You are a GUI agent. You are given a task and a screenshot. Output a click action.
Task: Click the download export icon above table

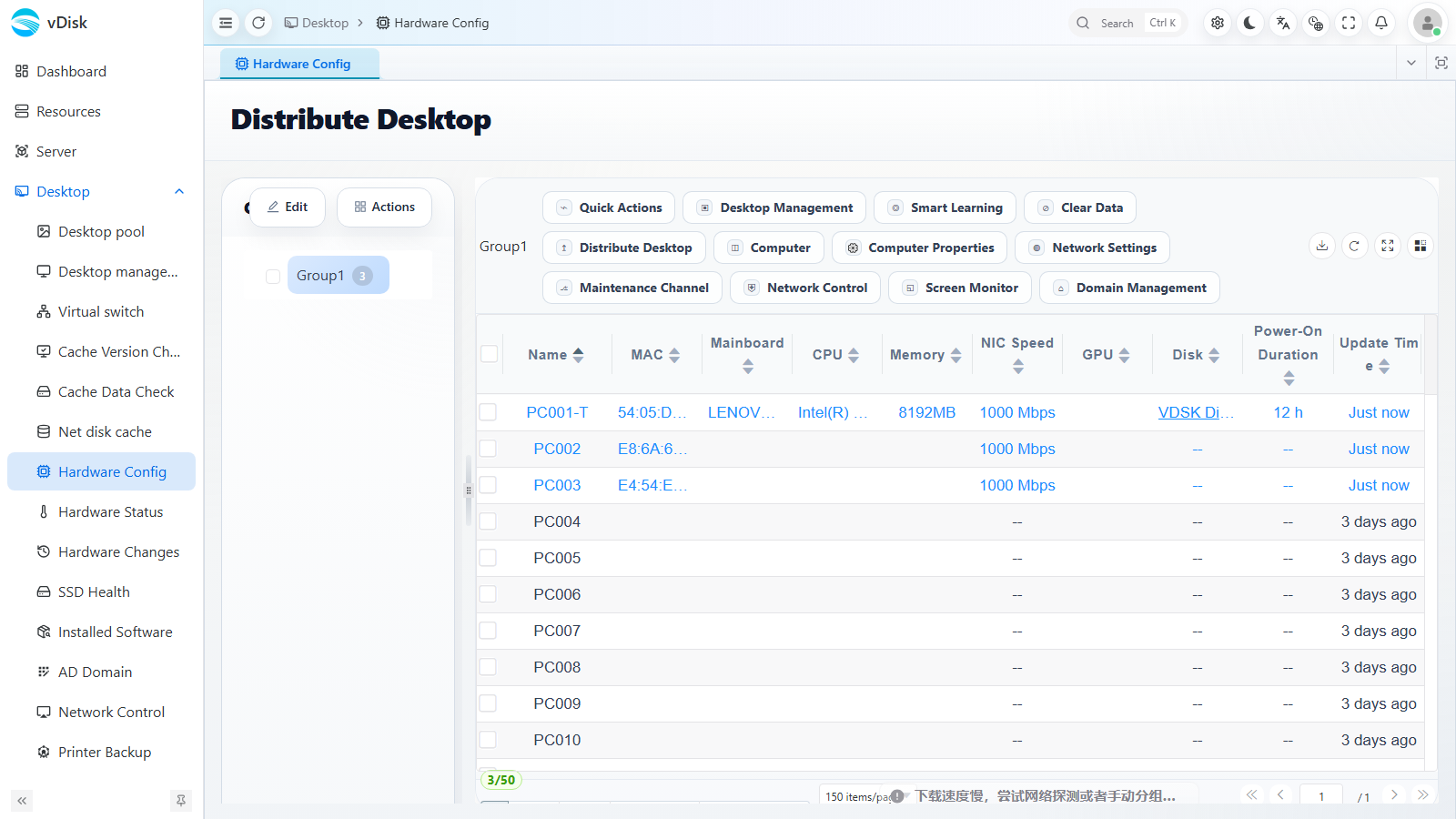point(1322,246)
